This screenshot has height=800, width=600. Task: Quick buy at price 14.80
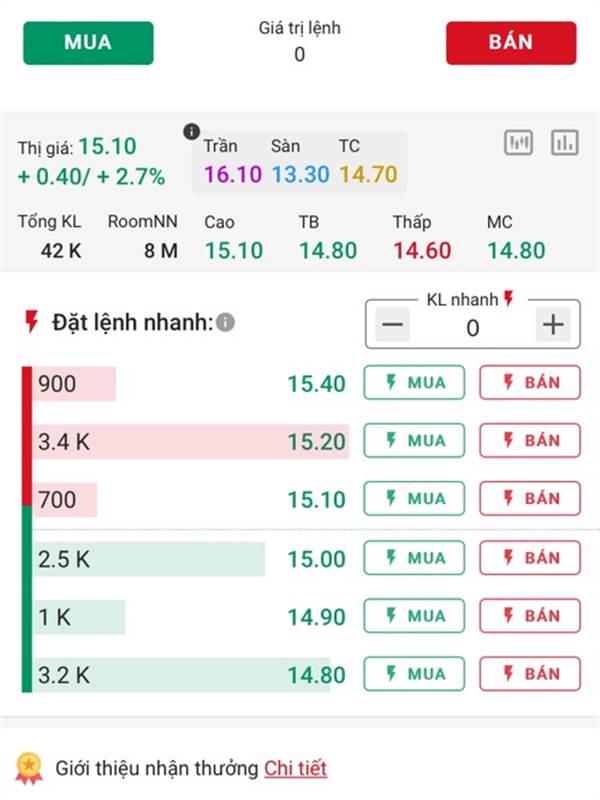414,674
